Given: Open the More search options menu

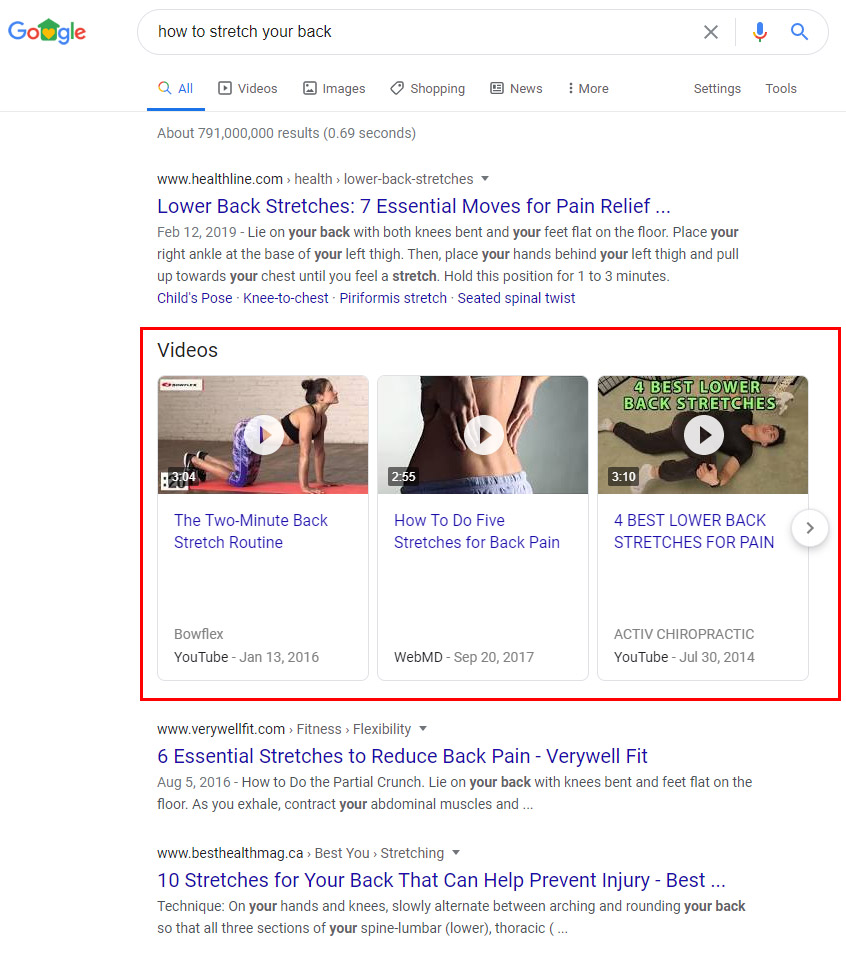Looking at the screenshot, I should 588,88.
